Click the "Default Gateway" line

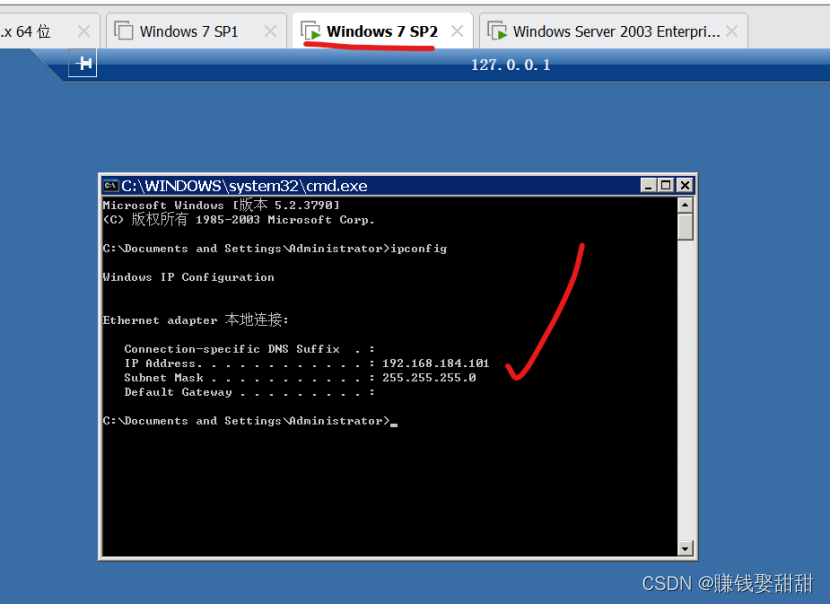click(x=249, y=392)
